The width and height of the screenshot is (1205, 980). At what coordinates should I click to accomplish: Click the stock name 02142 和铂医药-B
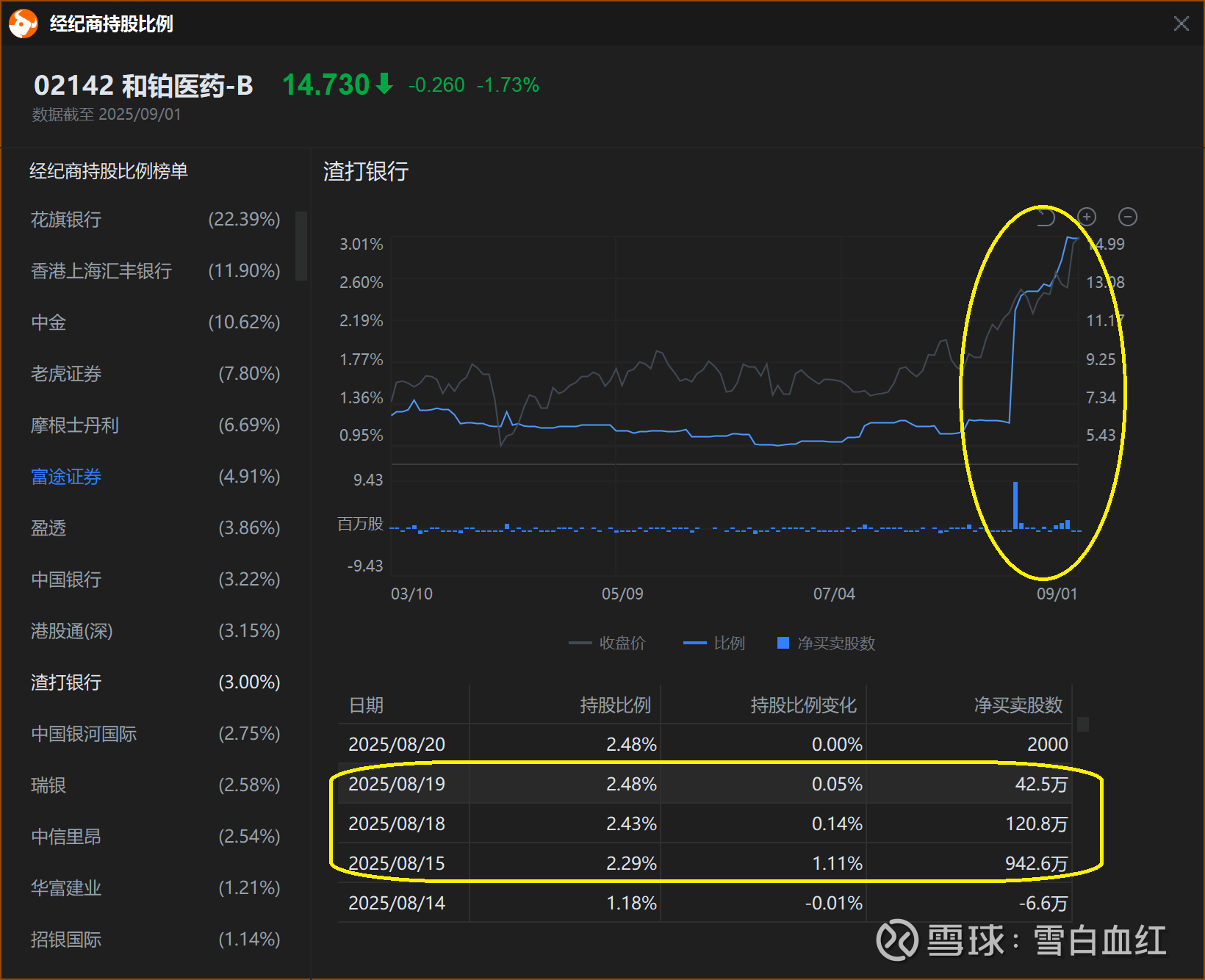[x=143, y=86]
